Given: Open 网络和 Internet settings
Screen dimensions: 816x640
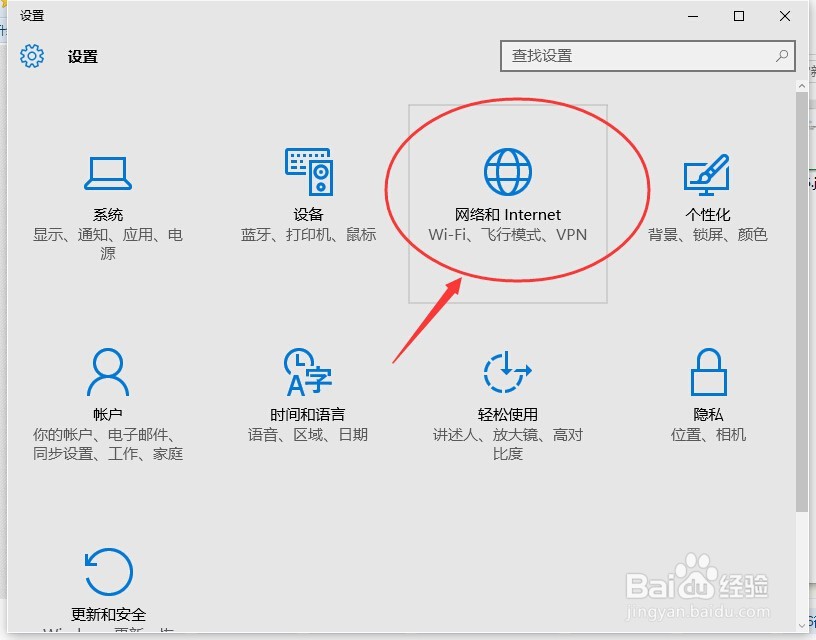Looking at the screenshot, I should pos(508,170).
